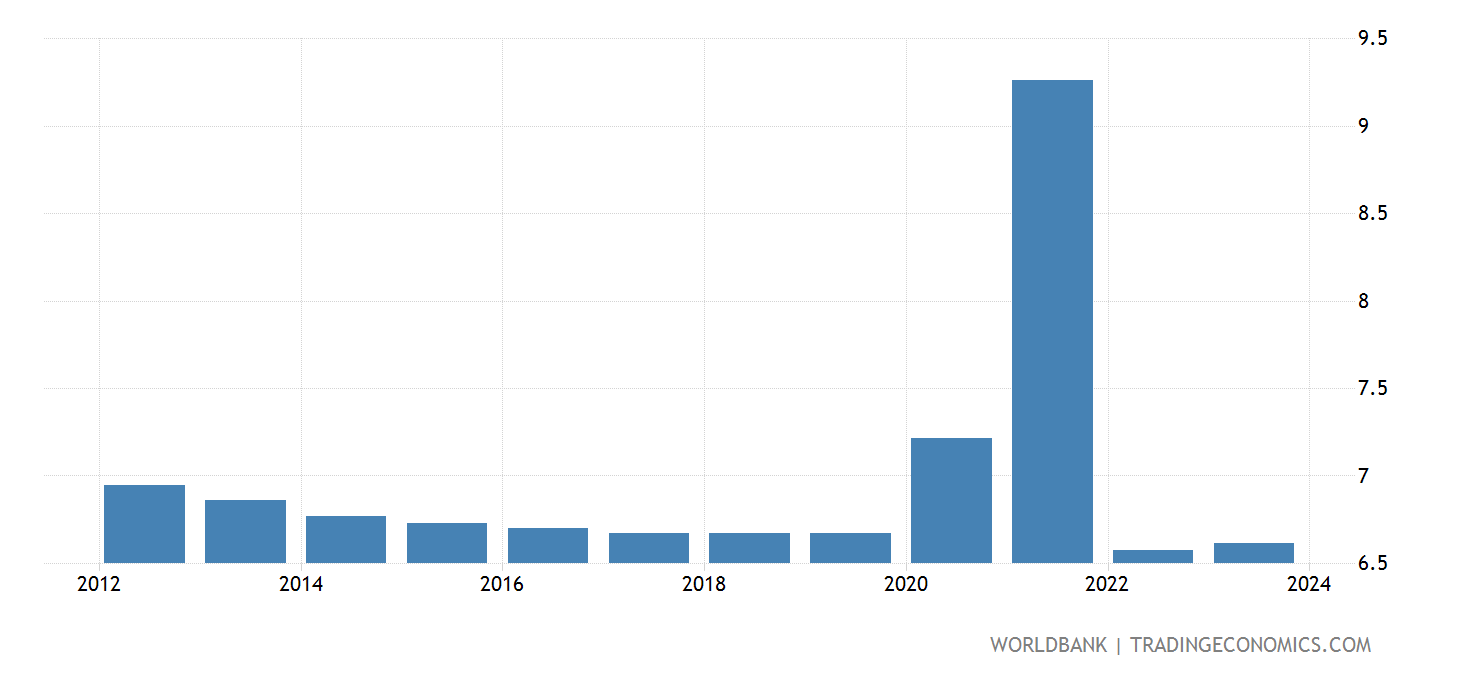
Task: Select the last bar just before 2024
Action: pos(1254,553)
